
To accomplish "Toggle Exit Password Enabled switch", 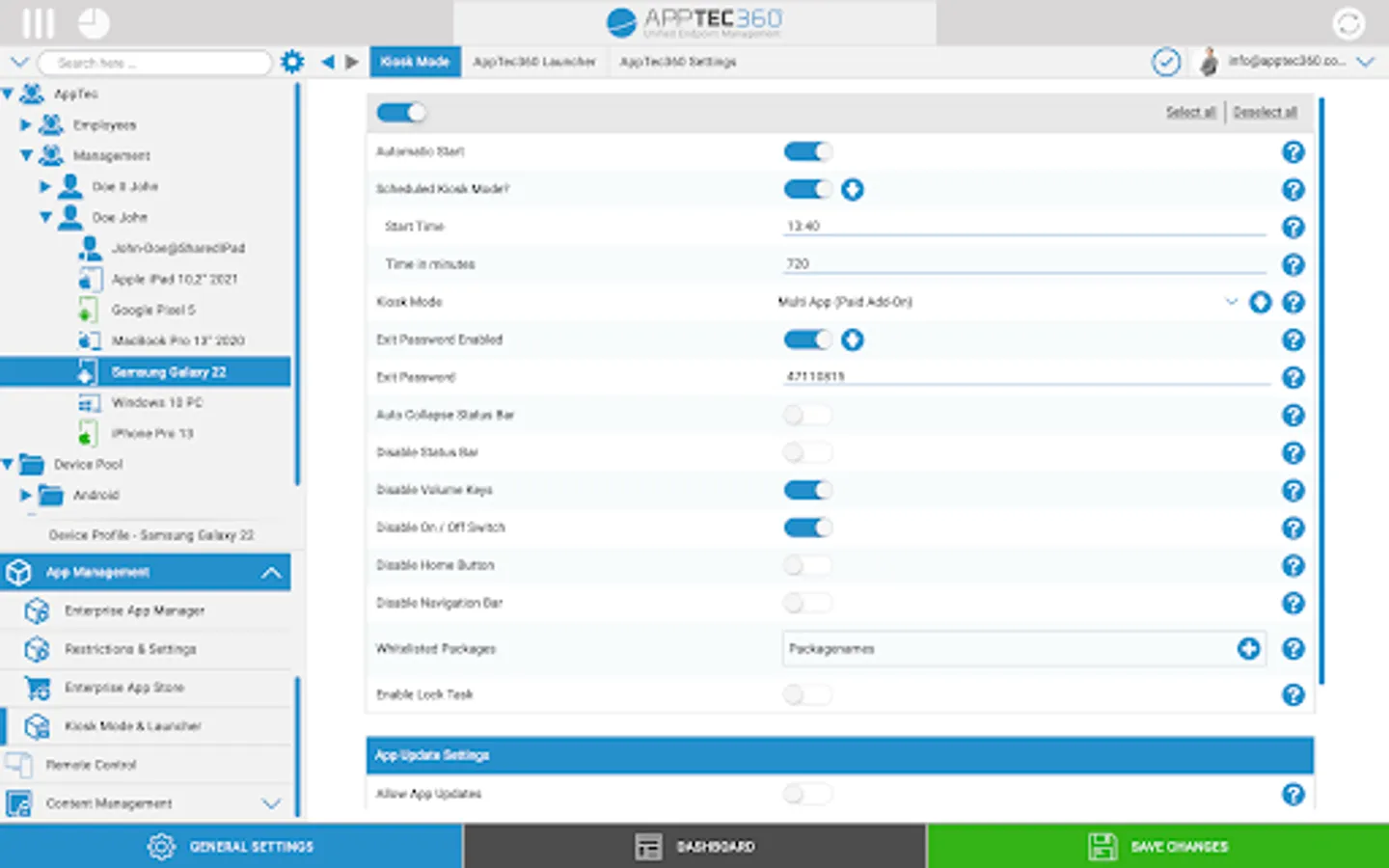I will 807,339.
